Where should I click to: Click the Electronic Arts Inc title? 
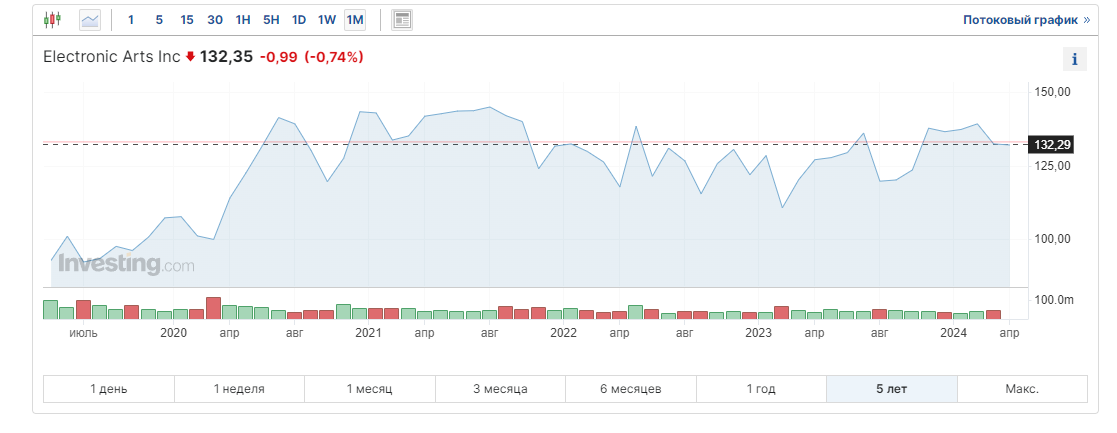112,57
